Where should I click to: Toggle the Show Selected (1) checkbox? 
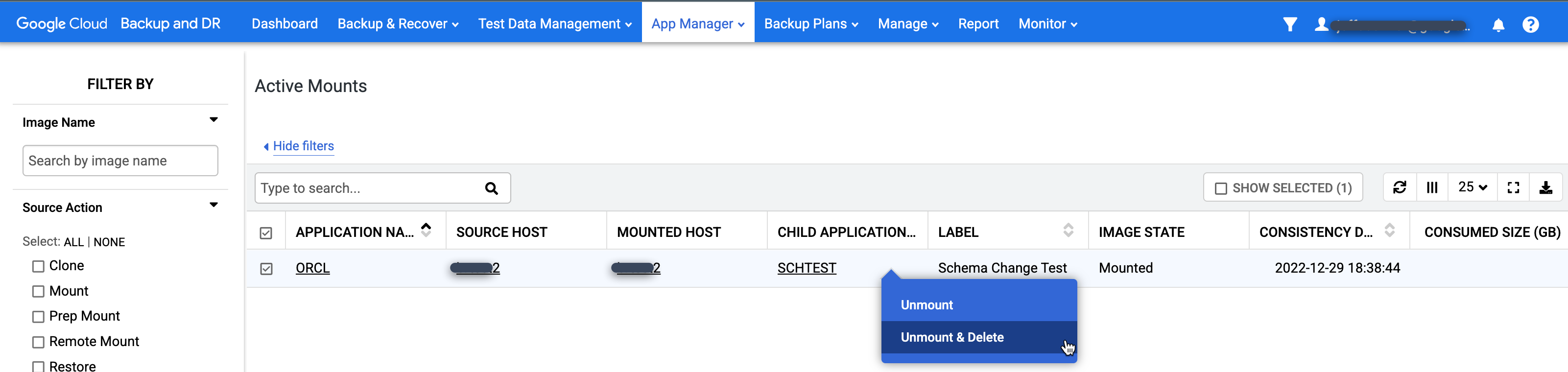pyautogui.click(x=1220, y=188)
